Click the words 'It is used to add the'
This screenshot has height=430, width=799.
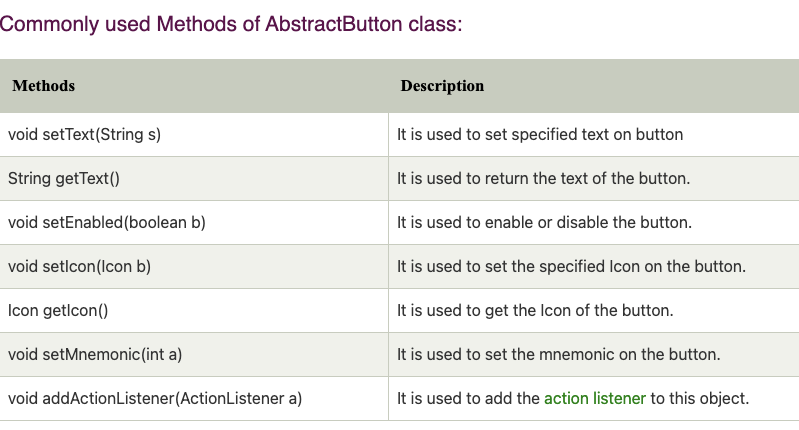[468, 398]
